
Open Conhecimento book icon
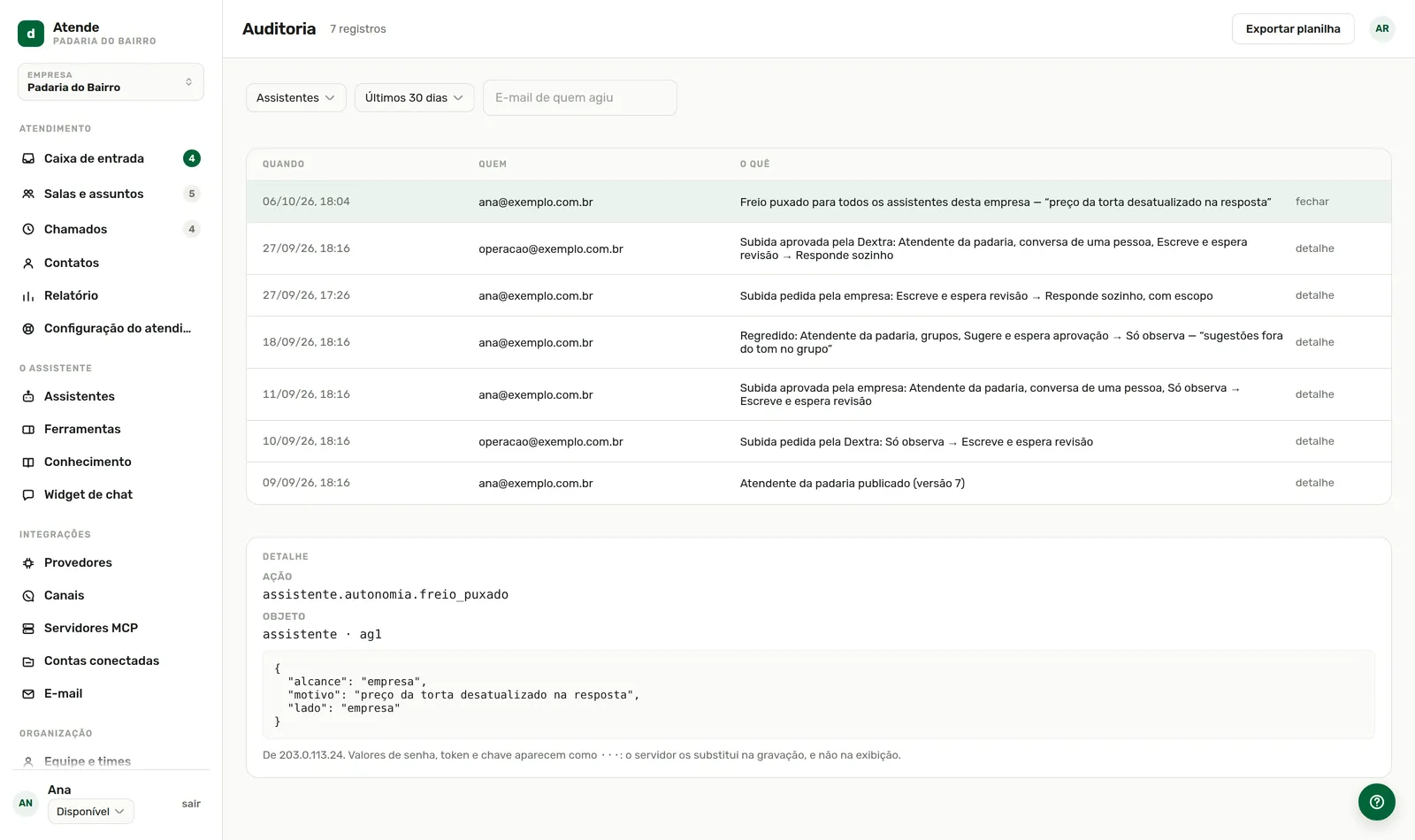click(x=28, y=462)
